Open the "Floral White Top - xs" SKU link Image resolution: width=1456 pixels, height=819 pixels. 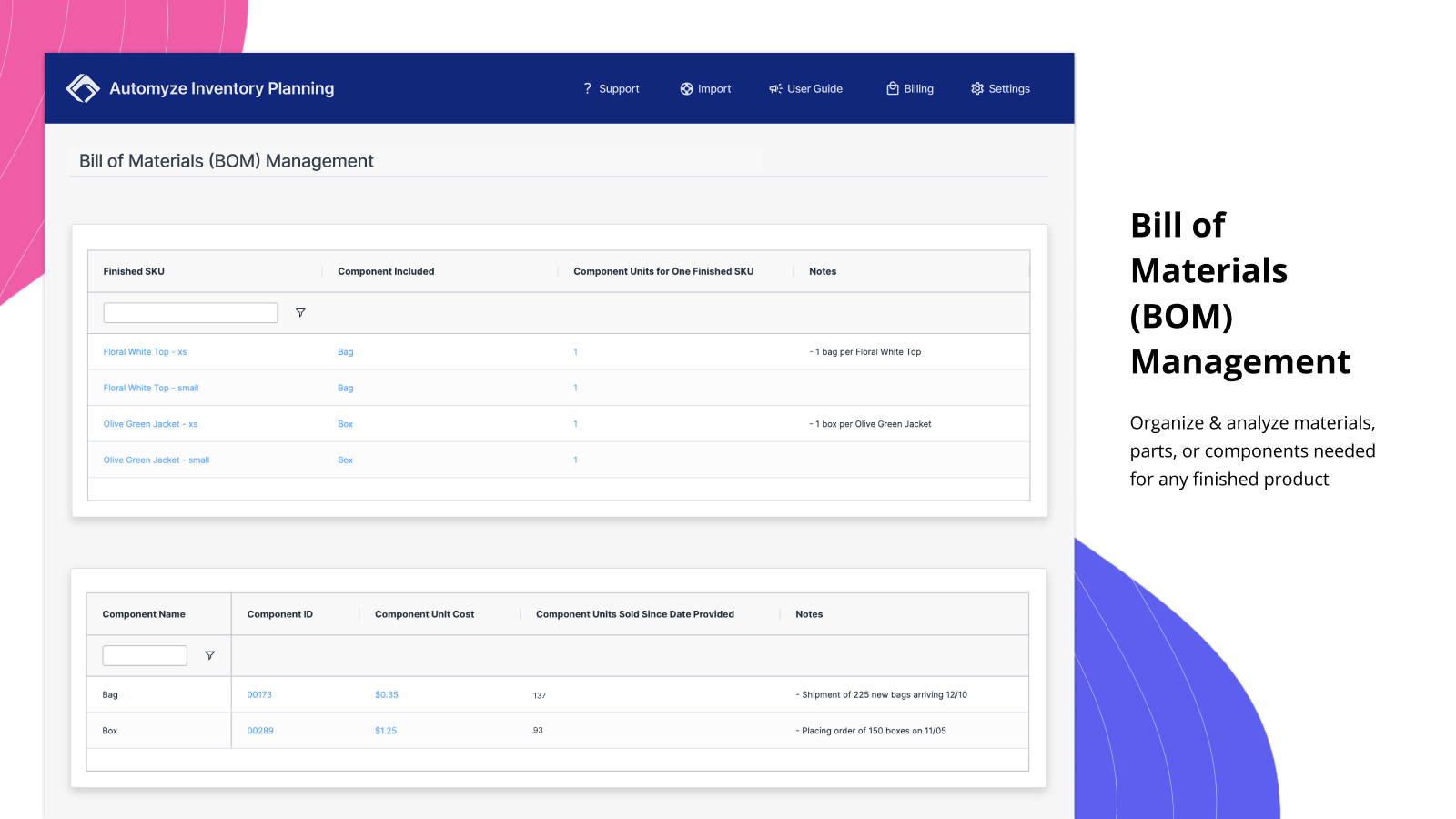[145, 351]
